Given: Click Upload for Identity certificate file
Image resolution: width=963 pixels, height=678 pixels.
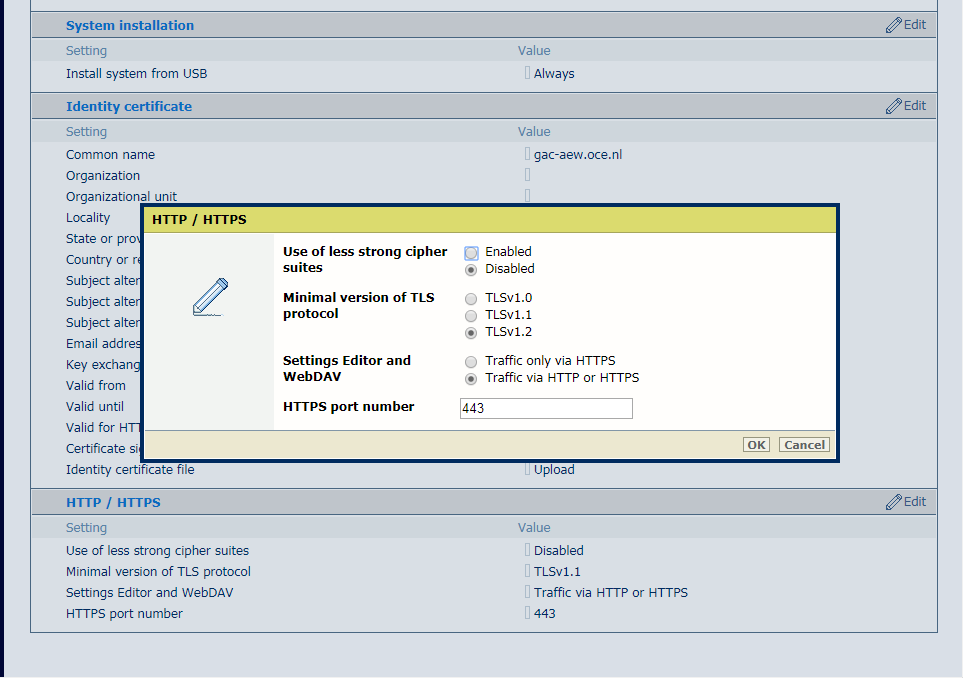Looking at the screenshot, I should (x=554, y=470).
